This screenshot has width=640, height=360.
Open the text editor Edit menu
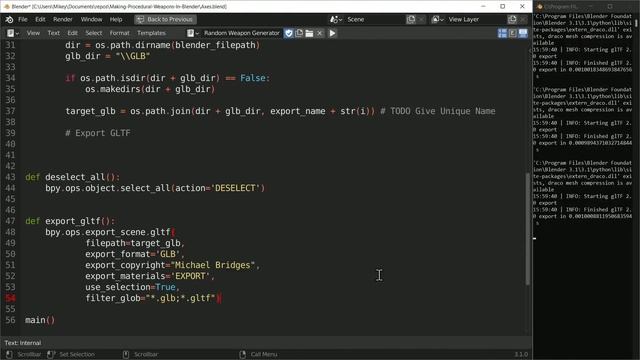(x=72, y=33)
